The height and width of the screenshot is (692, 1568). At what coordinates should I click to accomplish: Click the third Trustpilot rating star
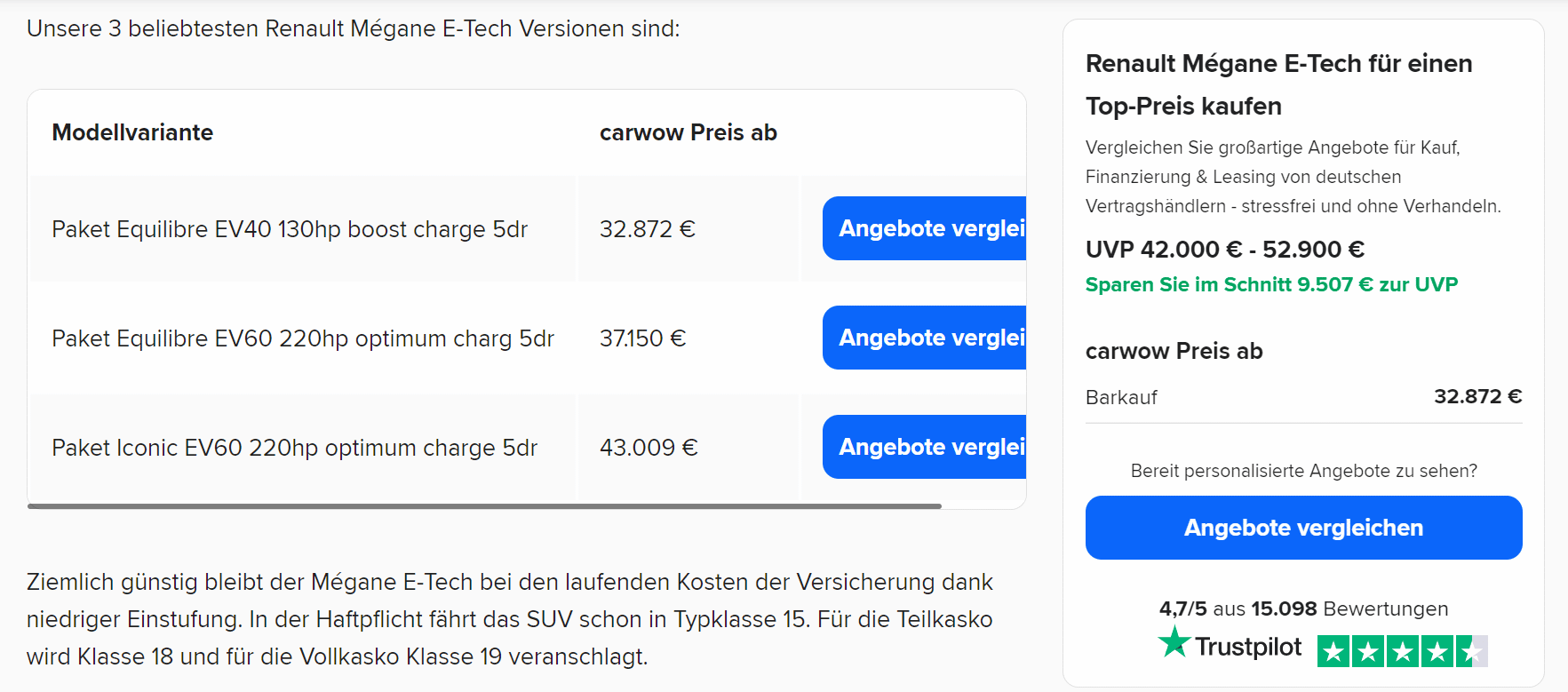[x=1403, y=651]
